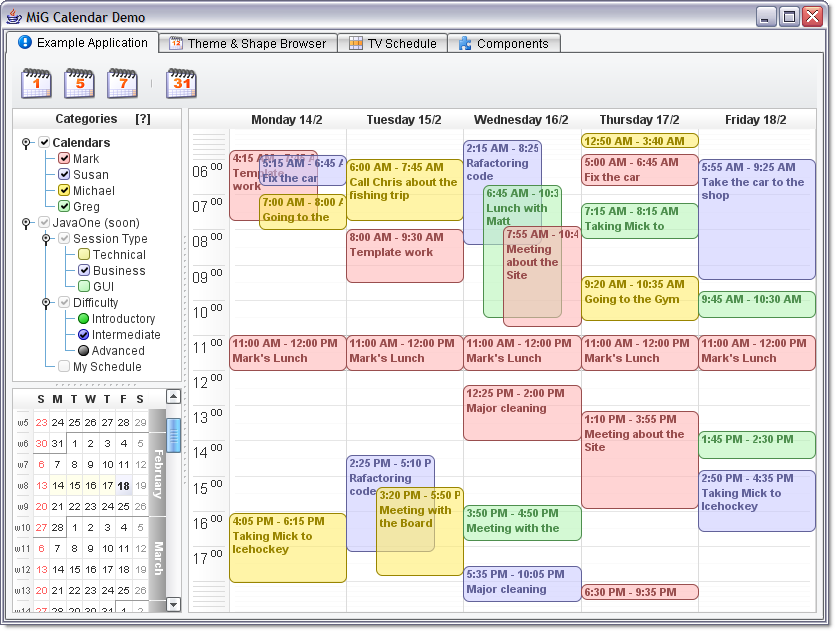Select Thursday's 12:50 AM - 3:40 AM event

pos(640,141)
